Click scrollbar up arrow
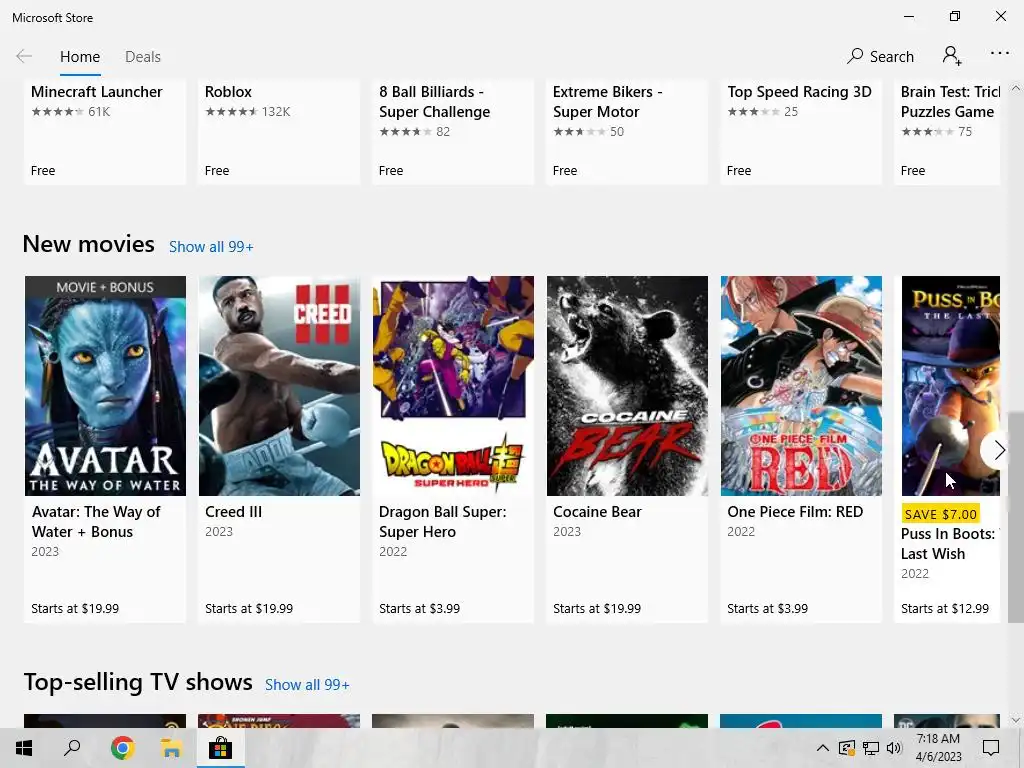The width and height of the screenshot is (1024, 768). tap(1016, 88)
